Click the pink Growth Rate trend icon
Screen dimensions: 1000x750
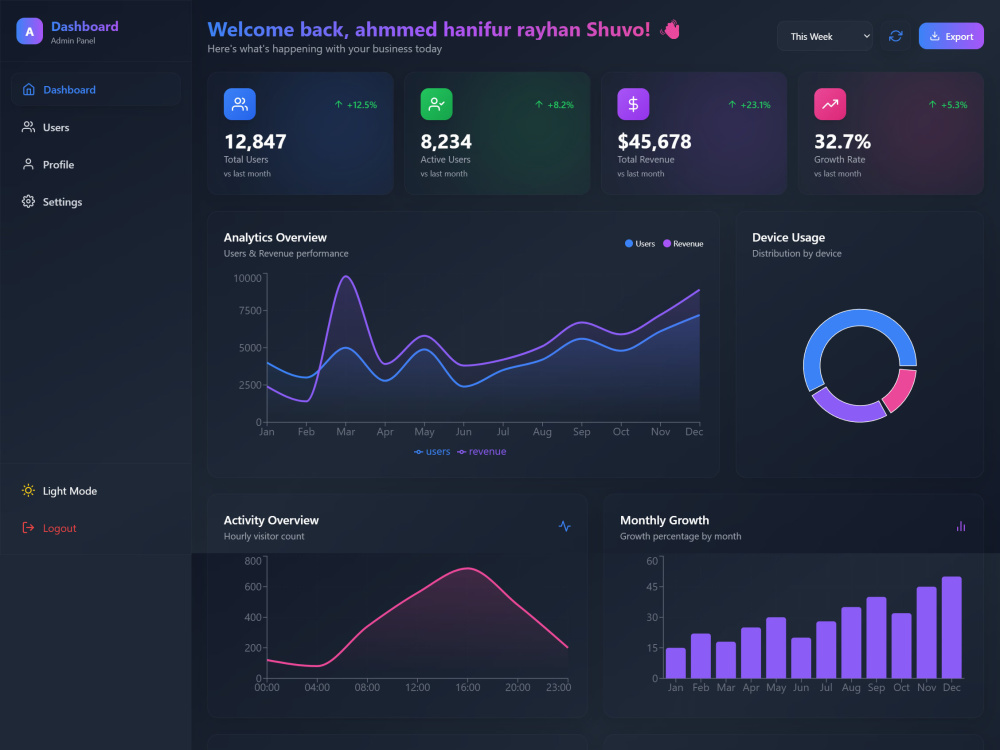click(x=830, y=104)
